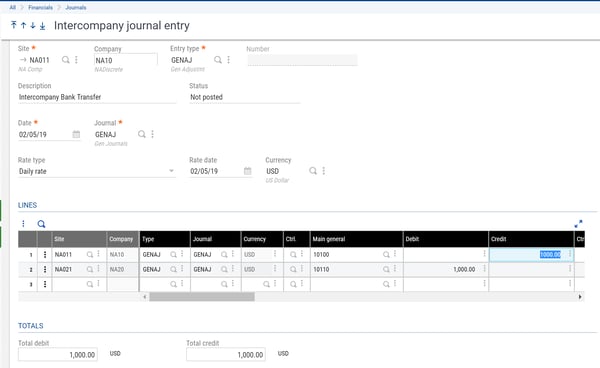600x368 pixels.
Task: Expand the Rate type dropdown
Action: point(171,171)
